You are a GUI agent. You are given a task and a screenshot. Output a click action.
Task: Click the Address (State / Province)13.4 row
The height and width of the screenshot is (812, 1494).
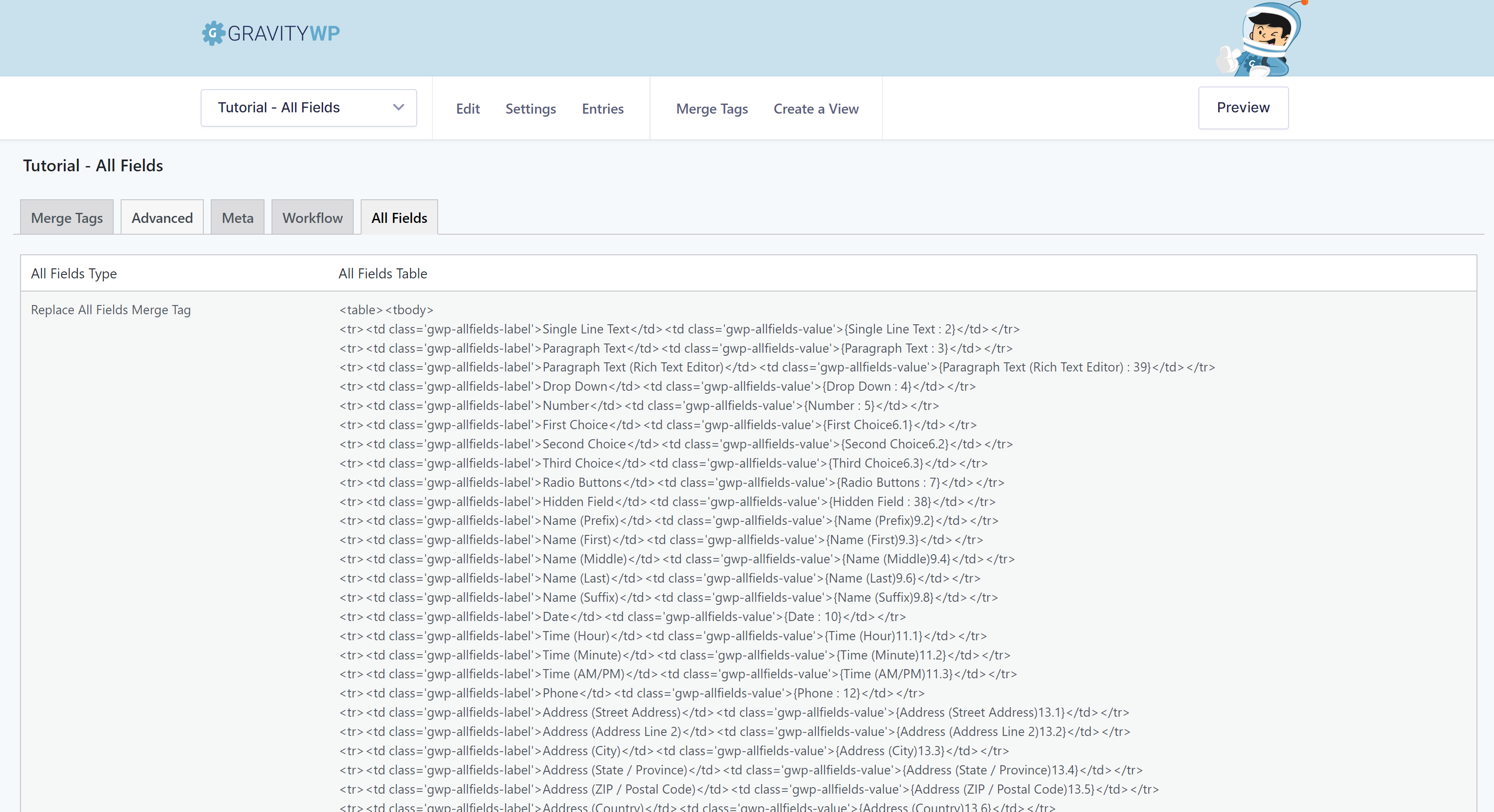pyautogui.click(x=741, y=770)
